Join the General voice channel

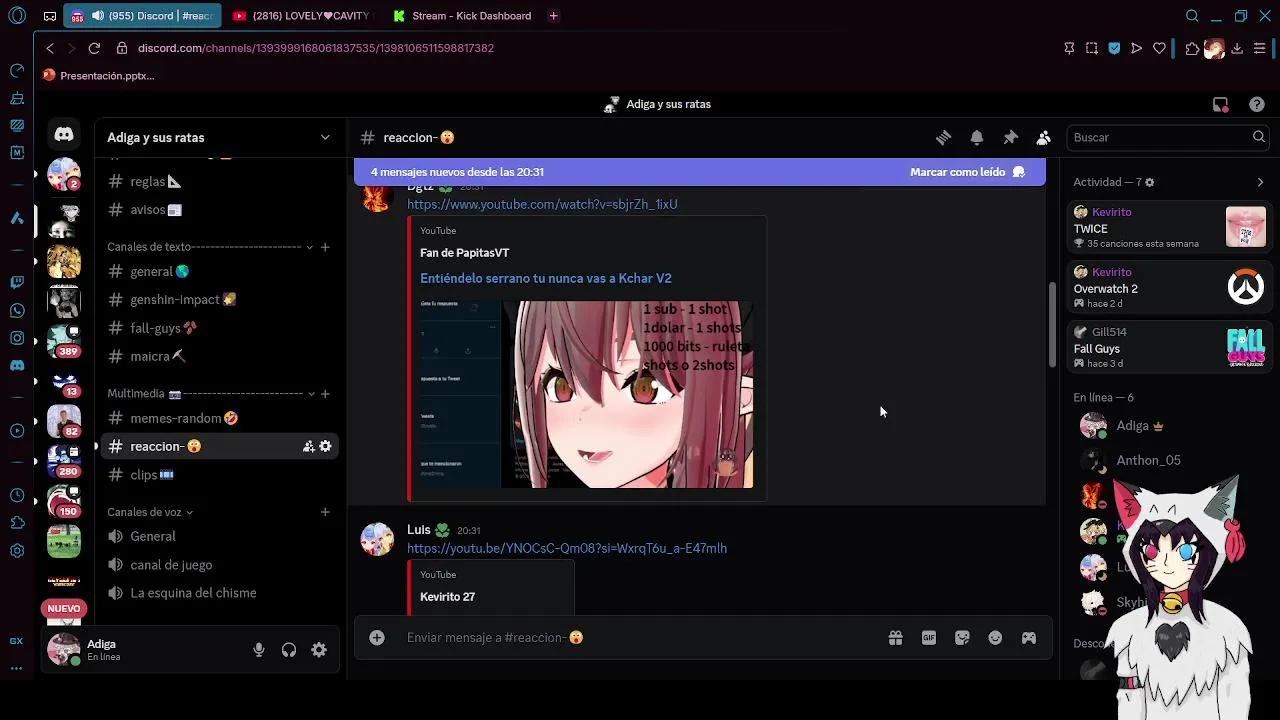pyautogui.click(x=219, y=536)
